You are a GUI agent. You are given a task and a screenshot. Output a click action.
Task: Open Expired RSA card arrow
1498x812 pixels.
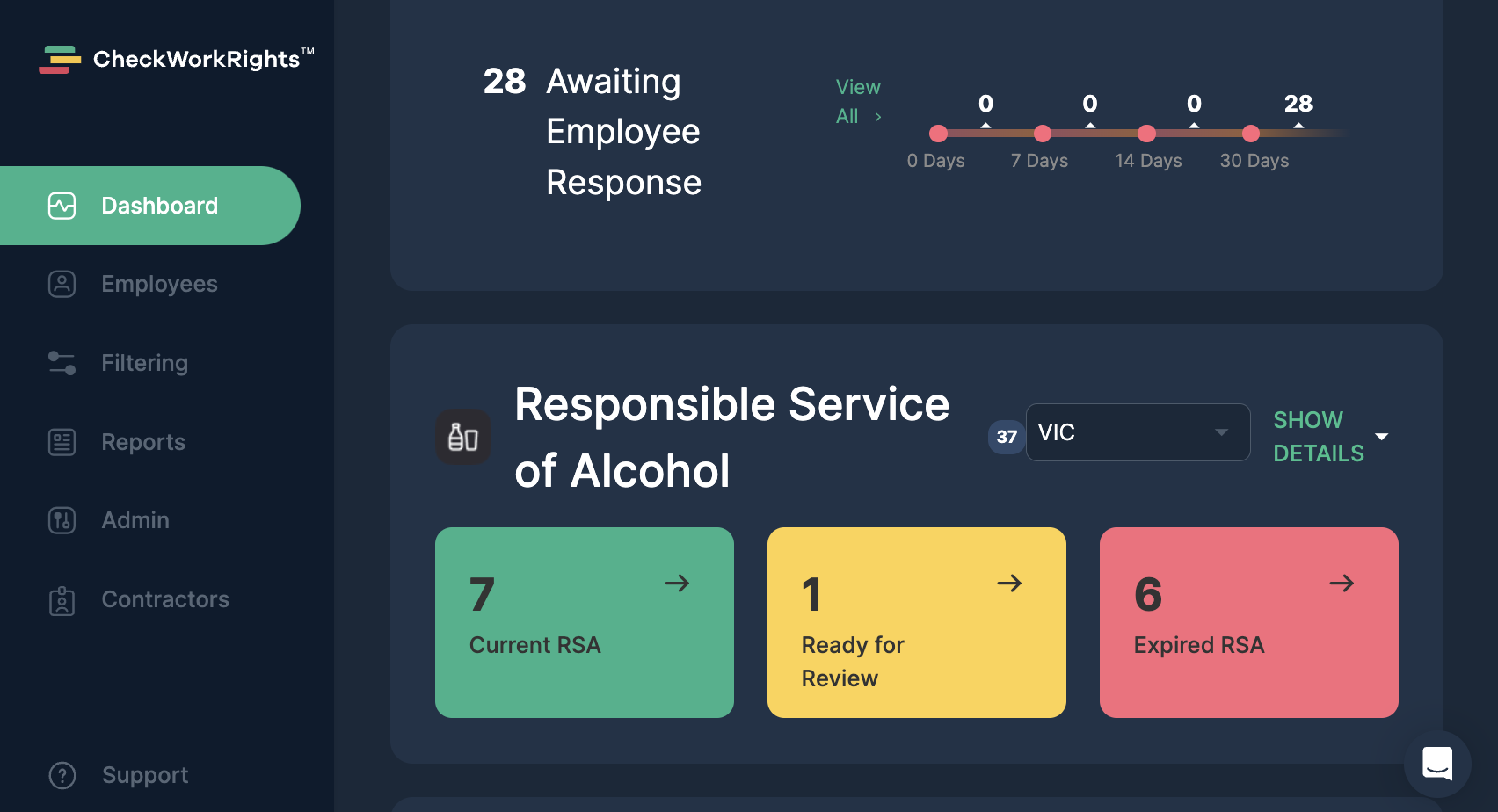click(x=1342, y=583)
